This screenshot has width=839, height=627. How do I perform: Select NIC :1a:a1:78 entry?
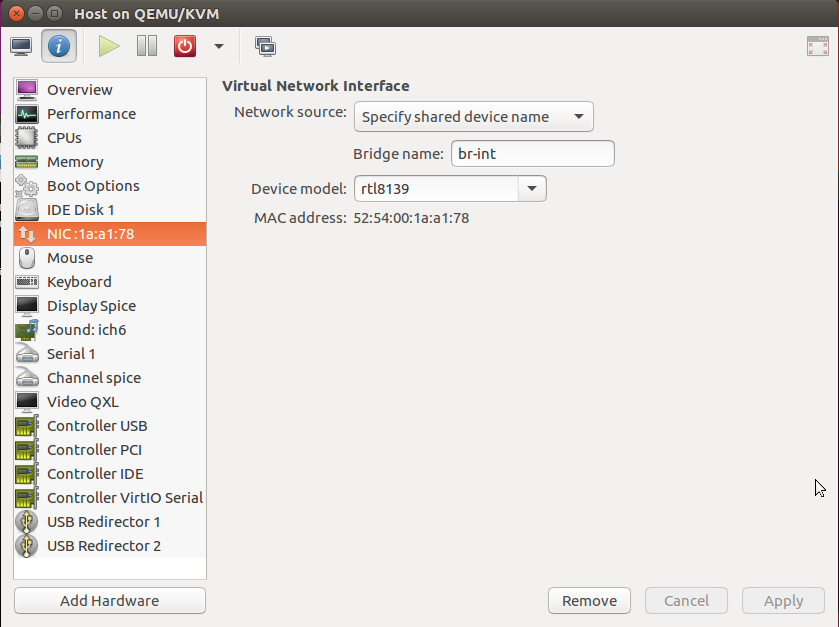click(x=110, y=234)
